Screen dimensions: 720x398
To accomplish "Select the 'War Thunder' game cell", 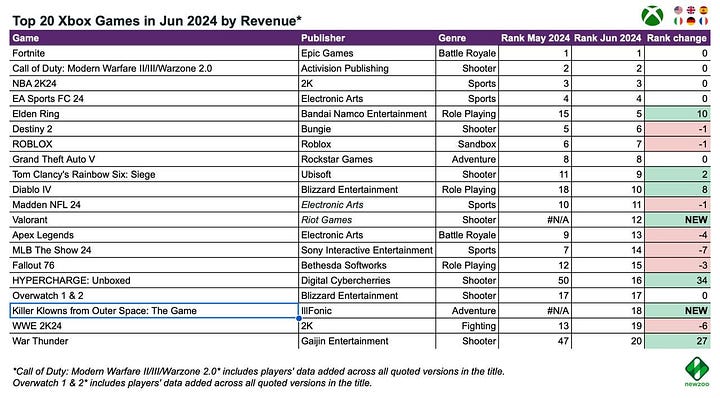I will click(x=154, y=341).
